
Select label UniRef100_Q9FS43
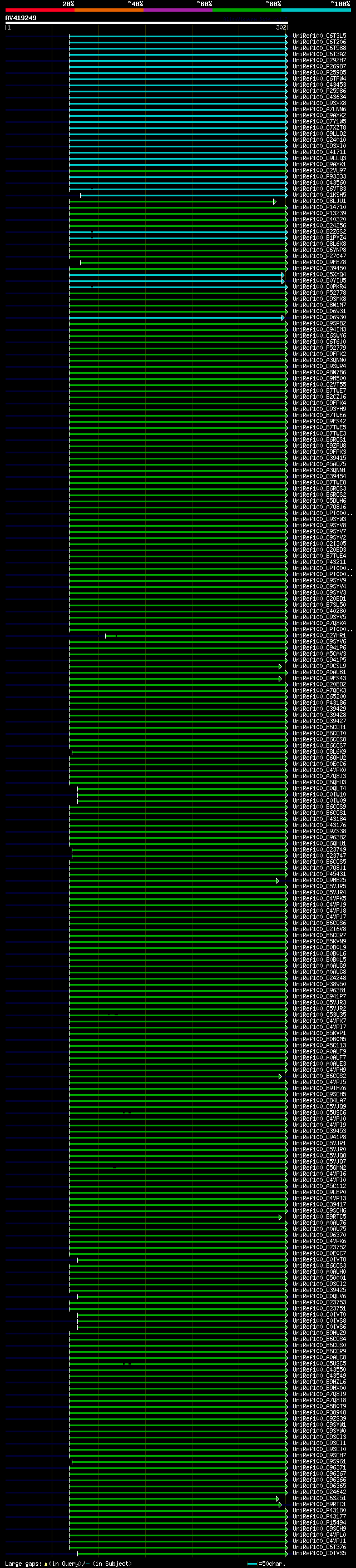click(x=319, y=678)
